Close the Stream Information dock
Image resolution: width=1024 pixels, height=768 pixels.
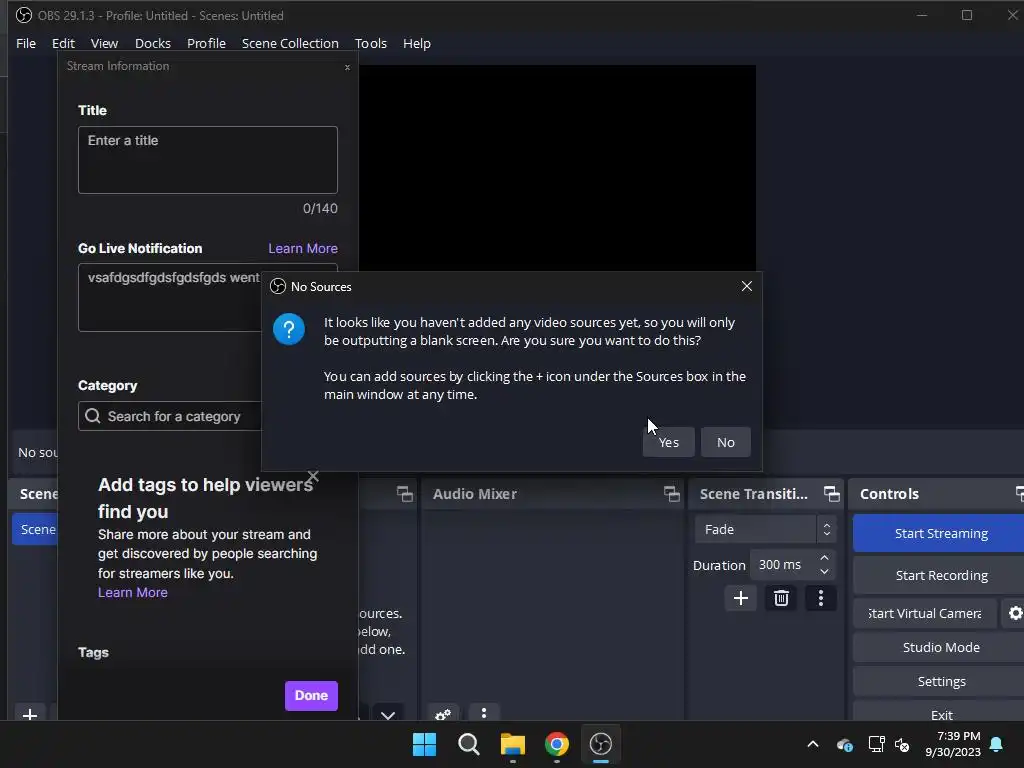coord(347,67)
